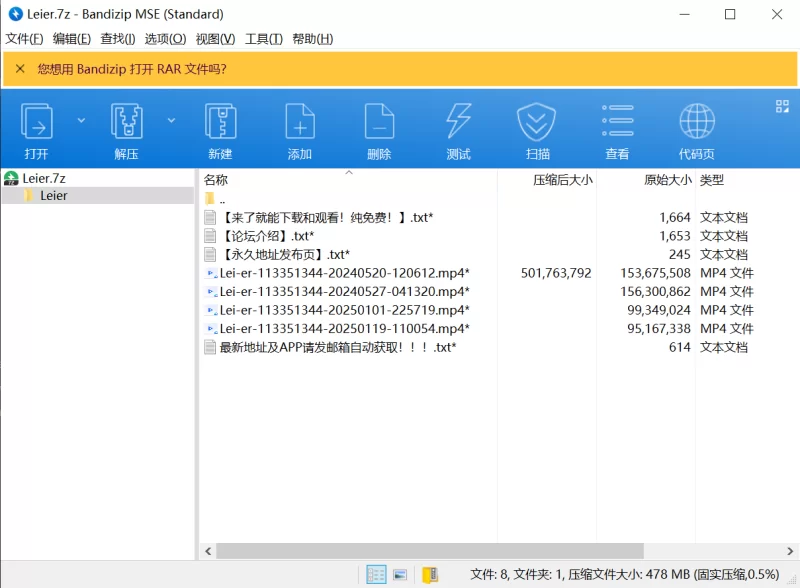Click text file icon of 【论坛介绍】.txt
This screenshot has width=800, height=588.
point(210,236)
